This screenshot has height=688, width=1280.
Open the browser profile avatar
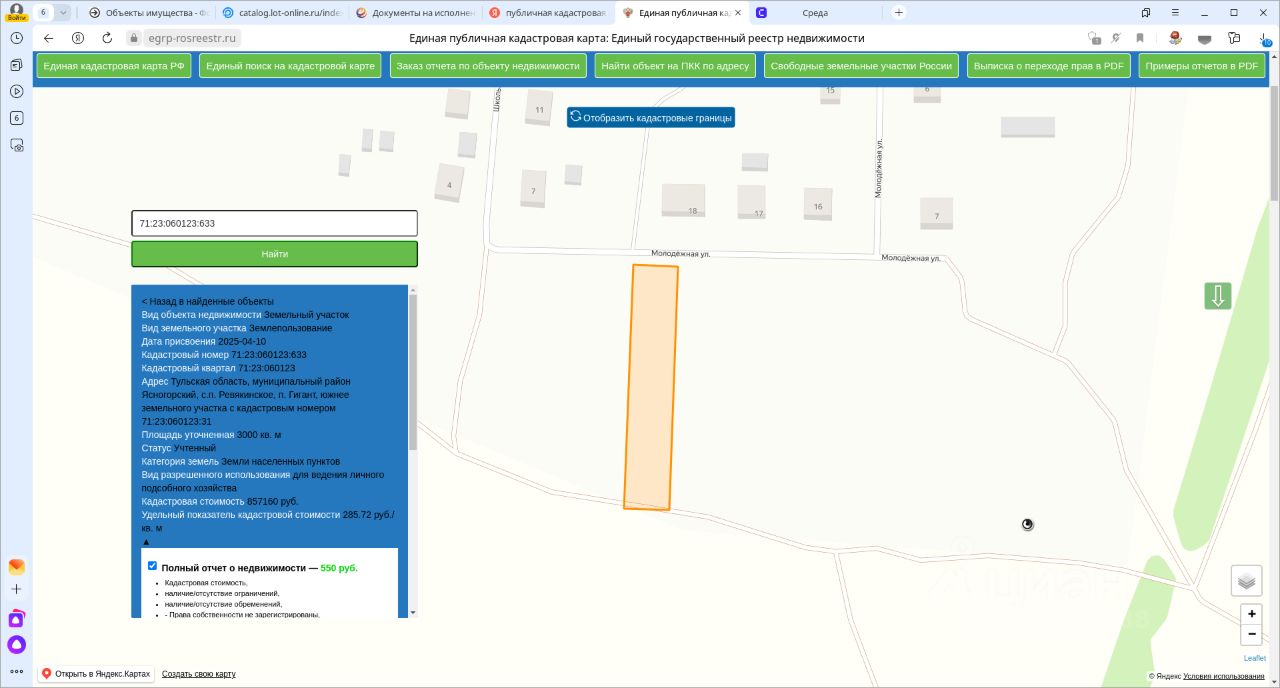pos(16,12)
